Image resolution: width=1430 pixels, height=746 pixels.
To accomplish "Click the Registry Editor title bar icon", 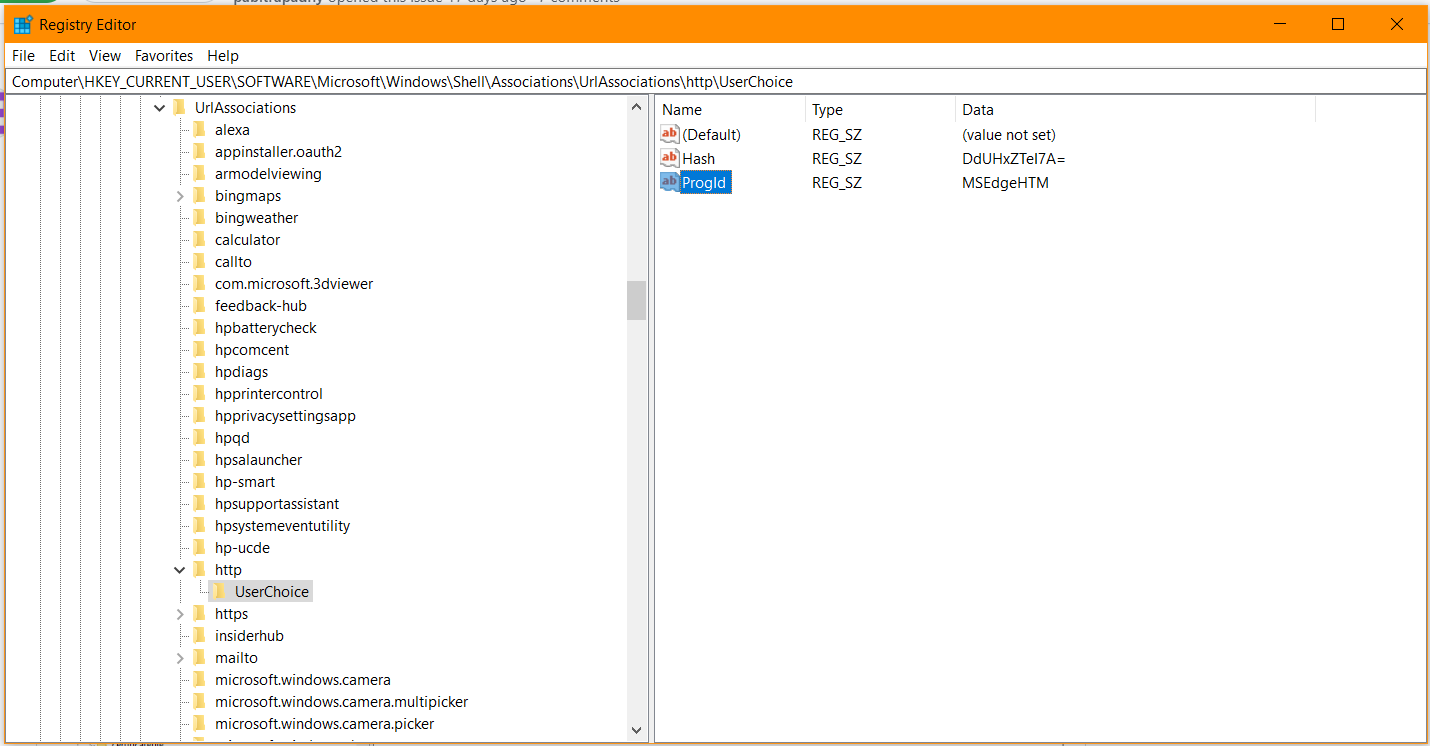I will pos(22,23).
